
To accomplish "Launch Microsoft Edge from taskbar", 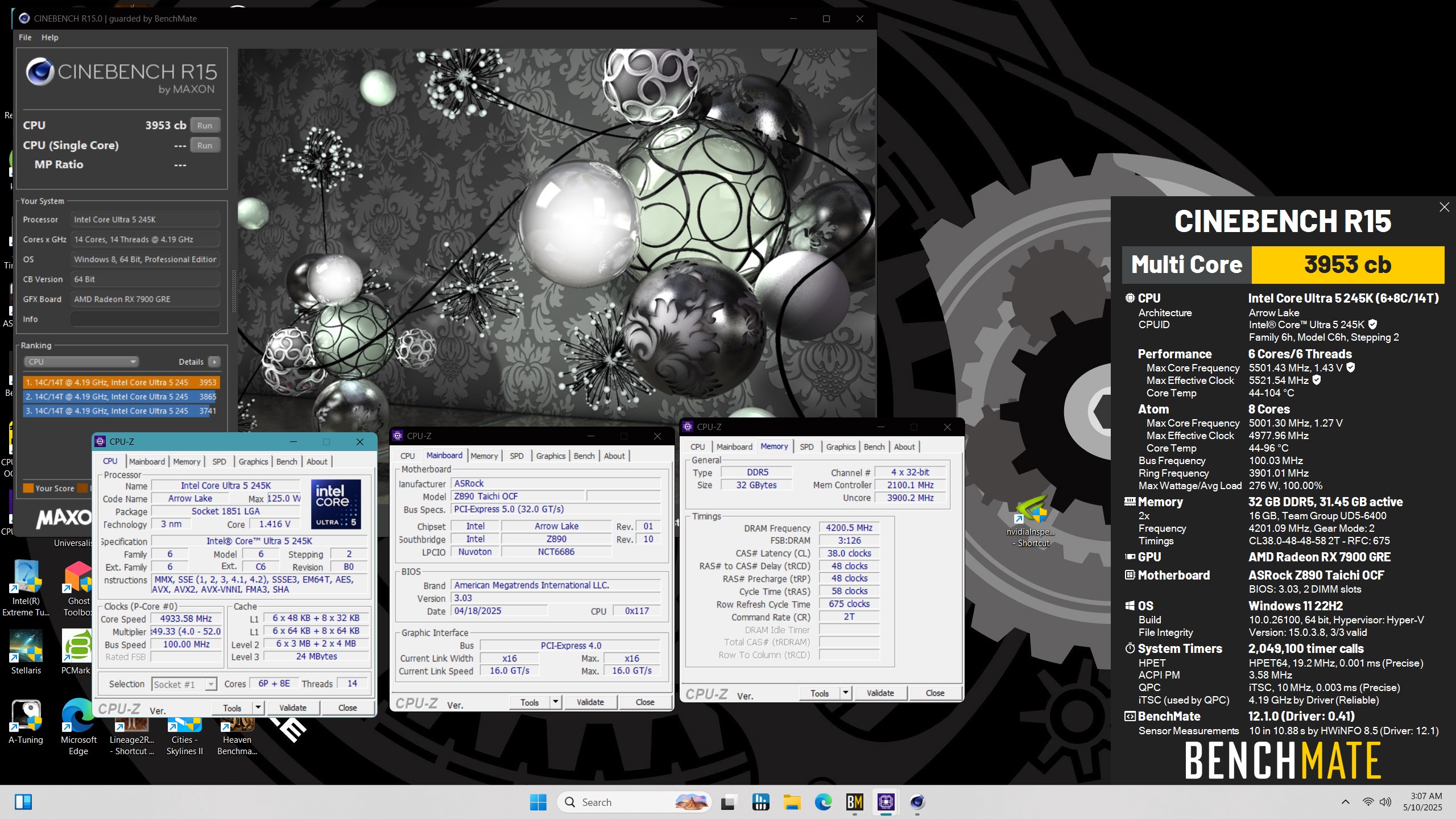I will tap(823, 802).
